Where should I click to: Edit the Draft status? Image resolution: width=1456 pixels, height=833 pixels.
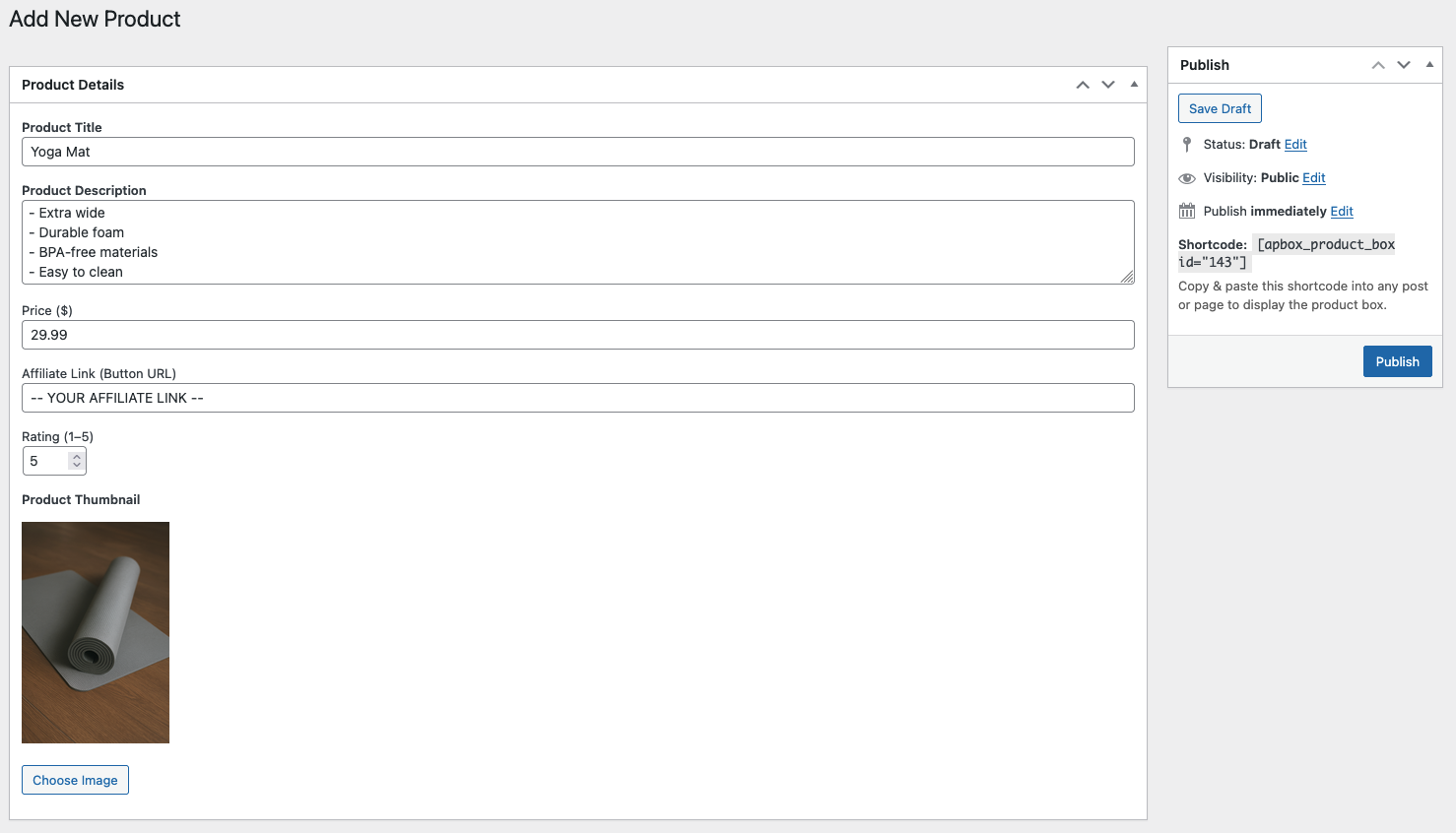tap(1295, 145)
